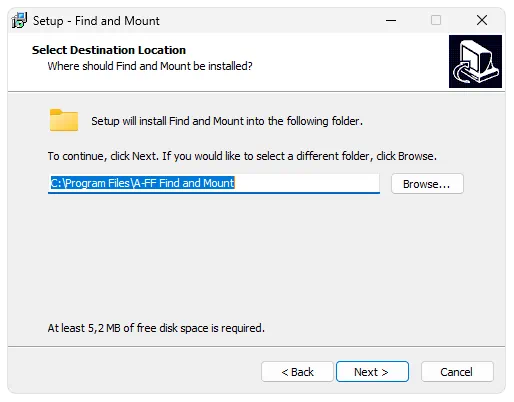Minimize the Setup window
The height and width of the screenshot is (402, 514).
[x=391, y=20]
